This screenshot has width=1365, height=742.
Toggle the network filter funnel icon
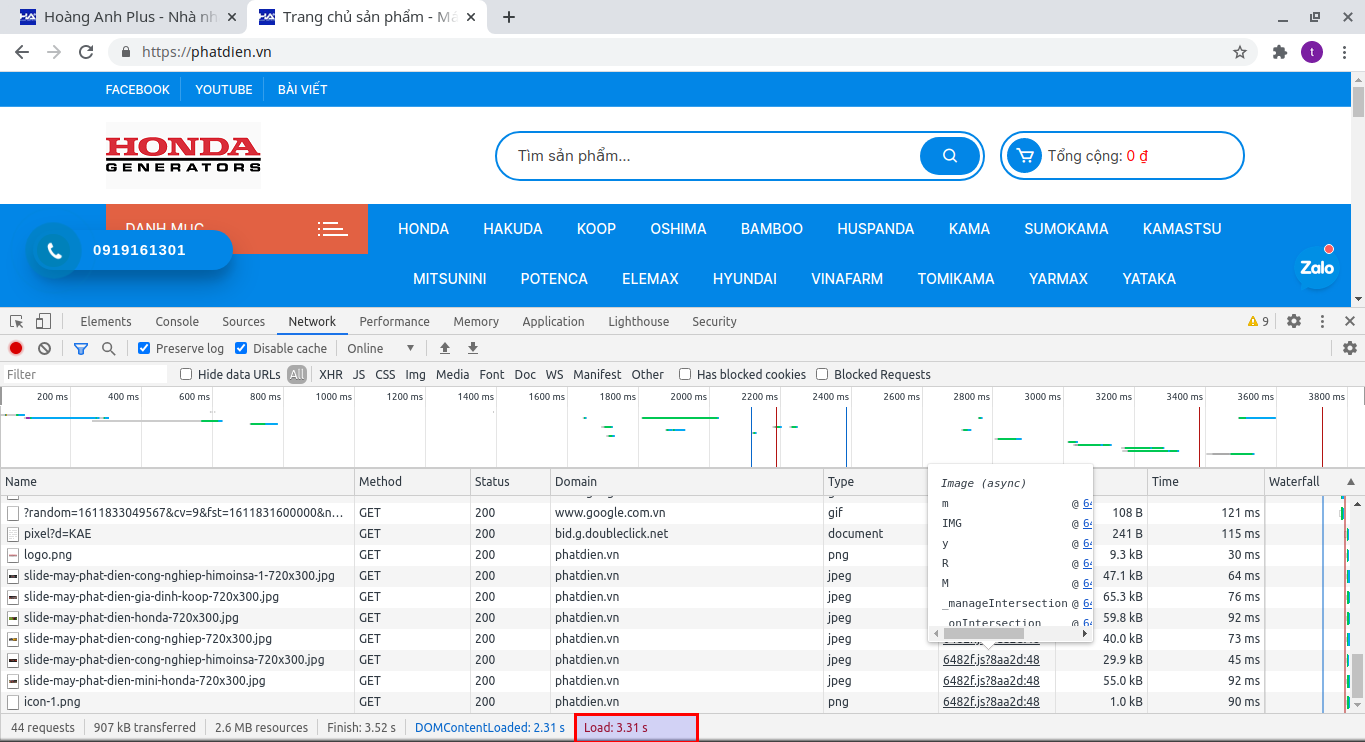(x=81, y=348)
